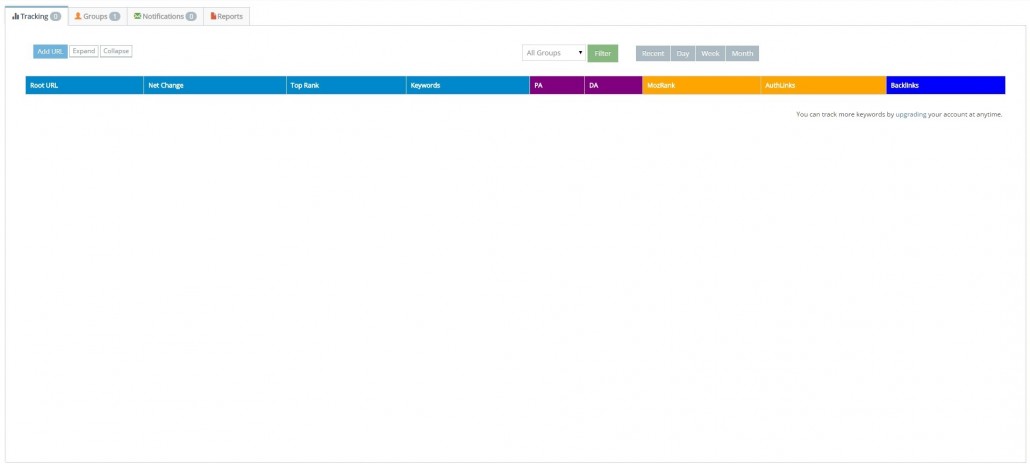Click the orange MozRank column header
Image resolution: width=1030 pixels, height=464 pixels.
point(661,85)
